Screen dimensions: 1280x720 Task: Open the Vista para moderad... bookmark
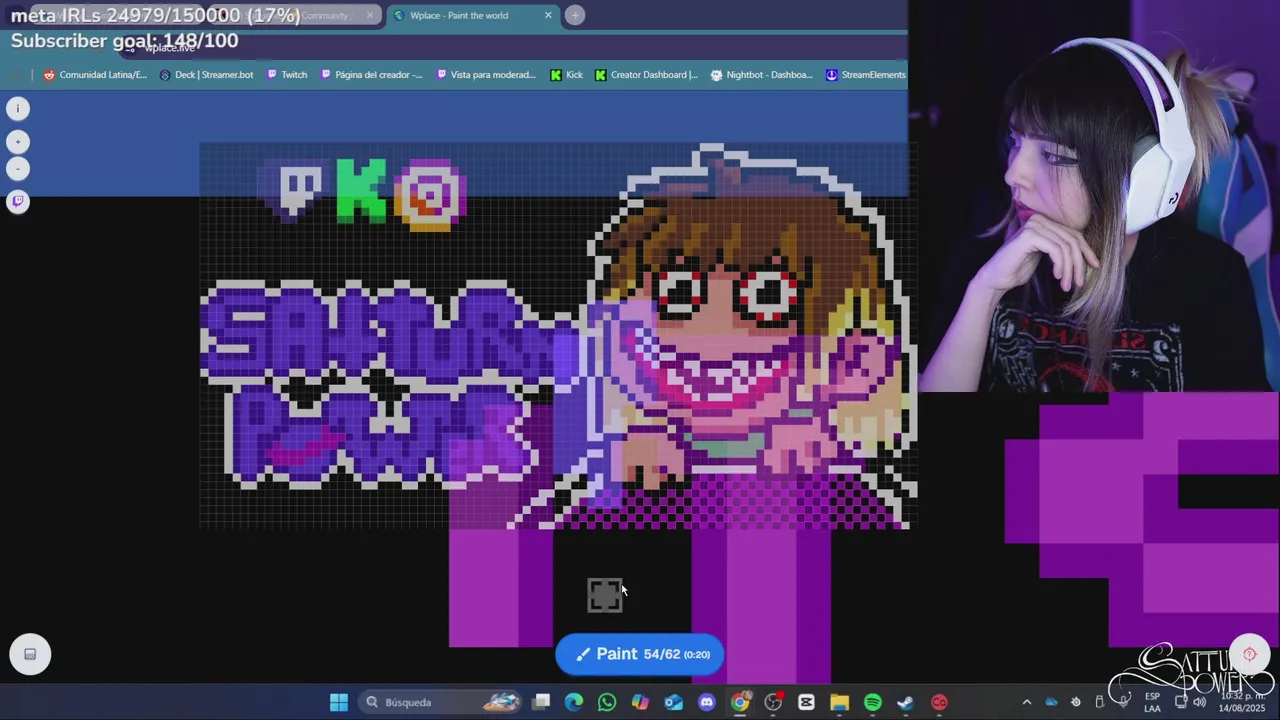(x=486, y=74)
